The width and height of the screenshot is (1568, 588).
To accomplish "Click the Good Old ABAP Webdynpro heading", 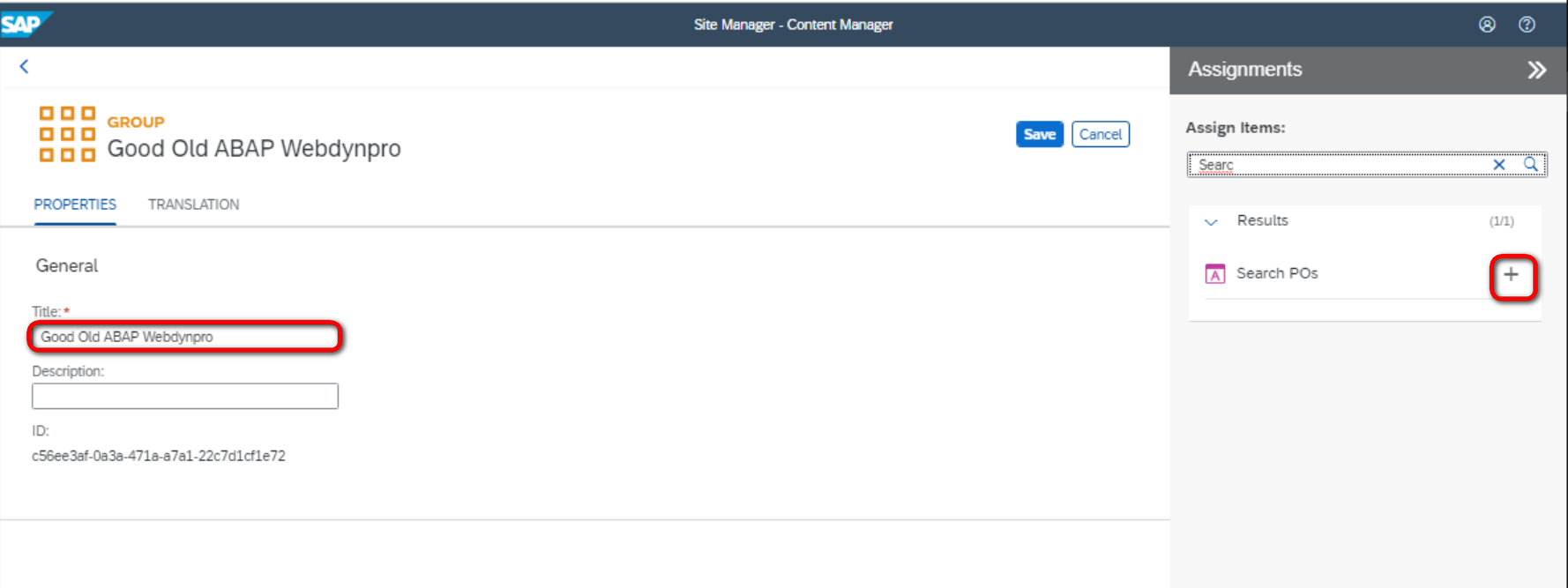I will coord(254,148).
